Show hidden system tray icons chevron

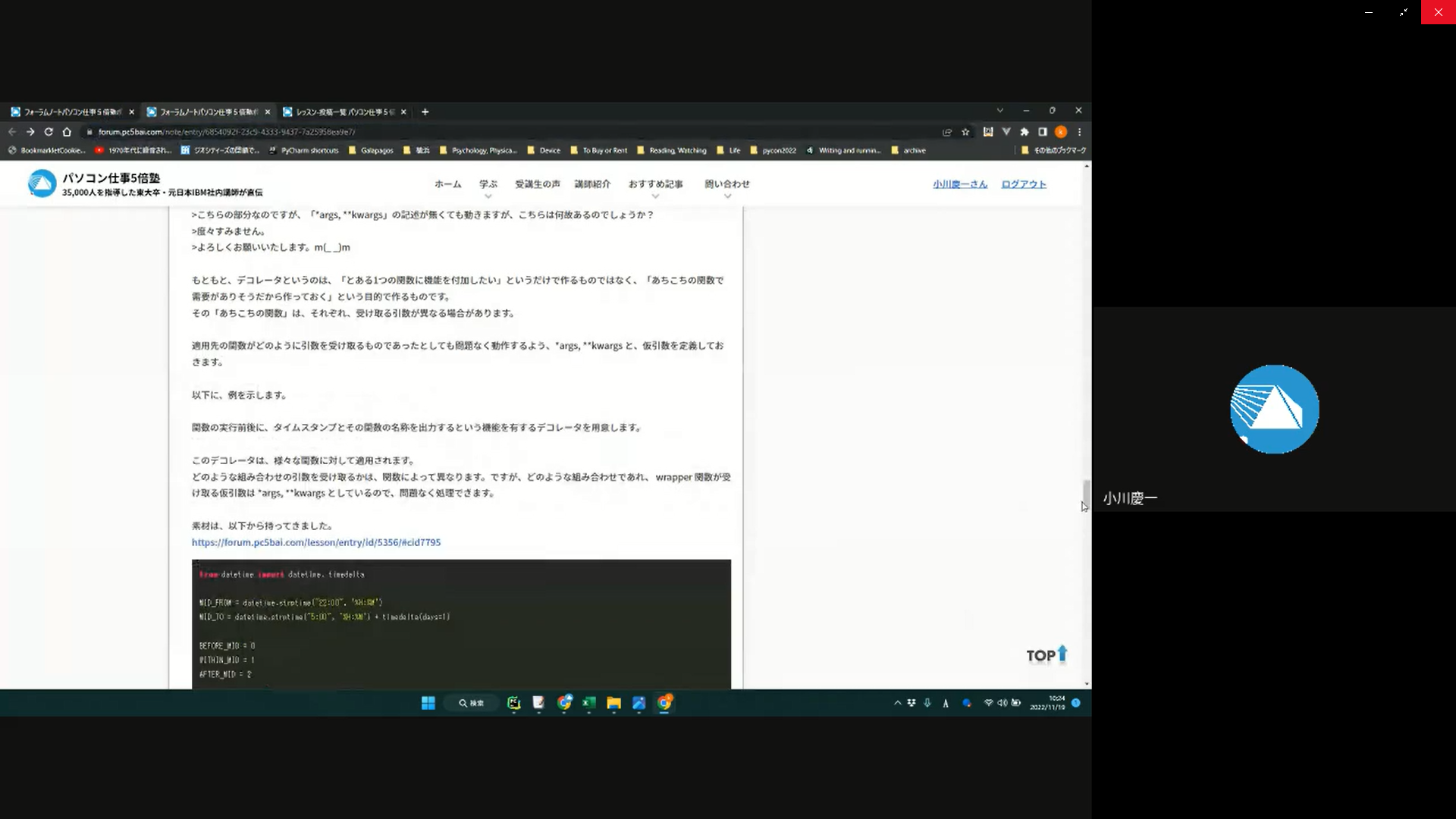[x=897, y=703]
